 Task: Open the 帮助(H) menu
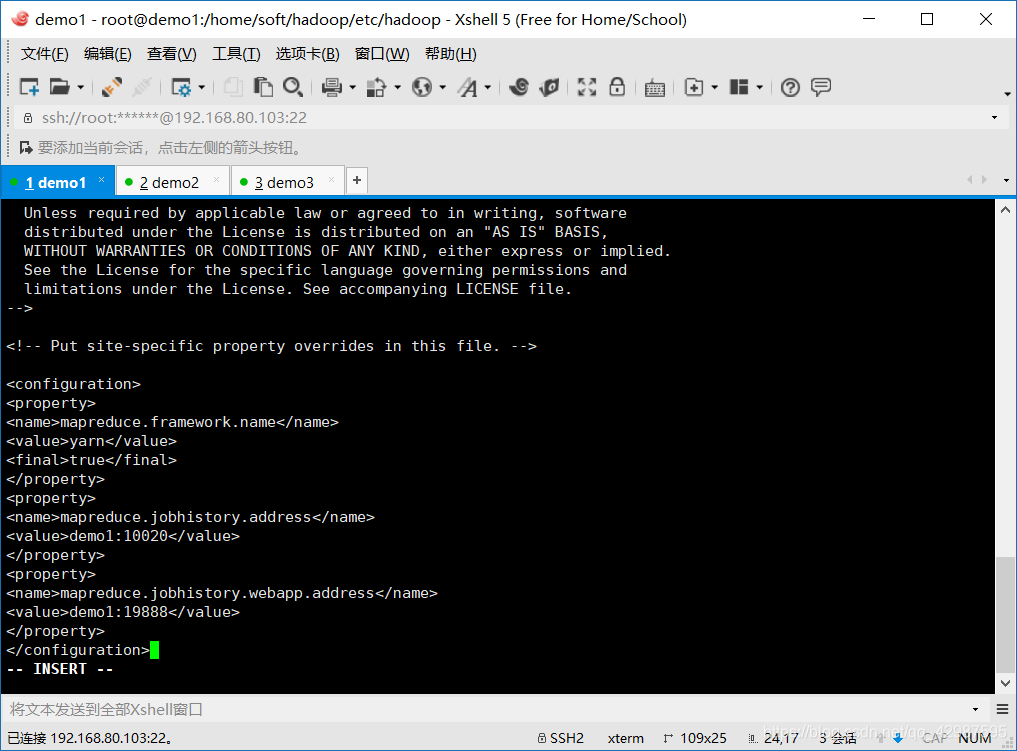[x=451, y=54]
